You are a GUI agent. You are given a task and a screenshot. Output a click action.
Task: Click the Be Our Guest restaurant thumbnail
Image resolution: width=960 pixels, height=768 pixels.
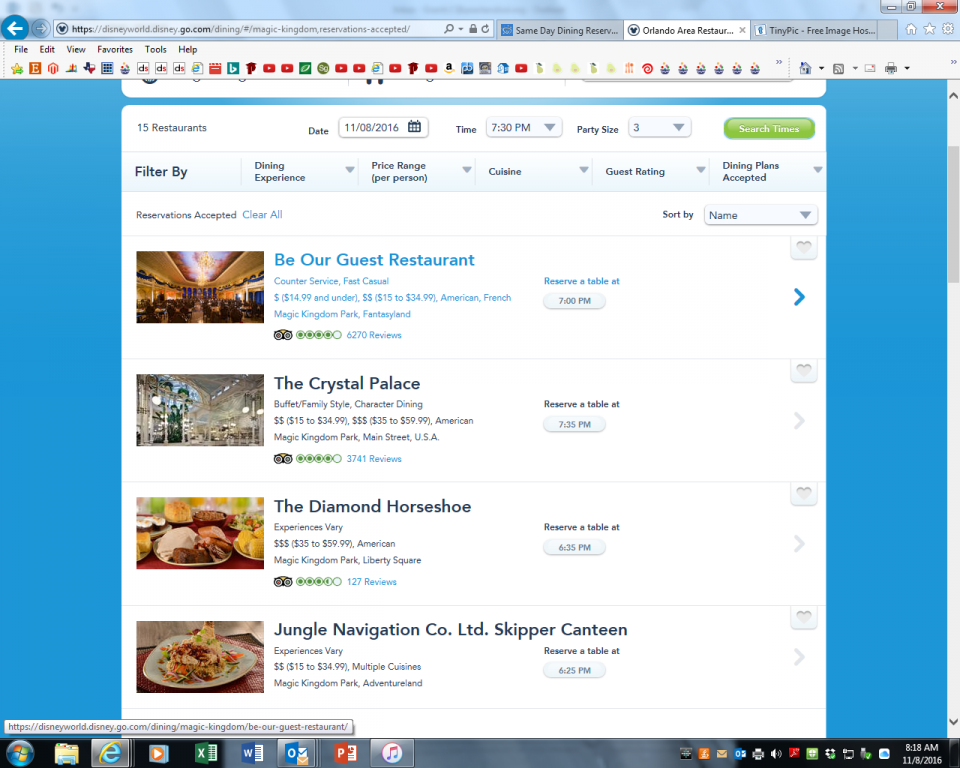click(200, 287)
